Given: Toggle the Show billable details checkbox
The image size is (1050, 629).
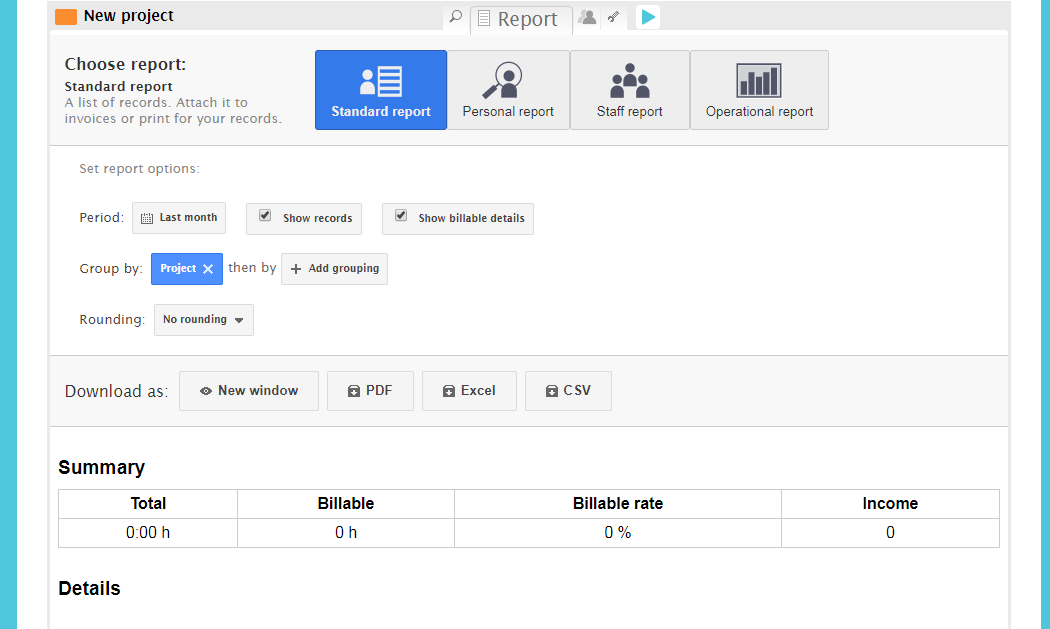Looking at the screenshot, I should (x=401, y=216).
